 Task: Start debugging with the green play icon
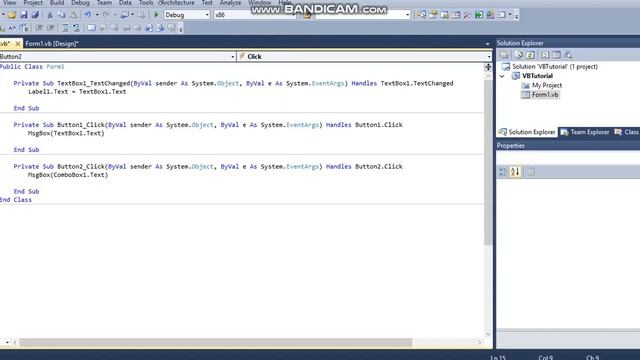156,15
